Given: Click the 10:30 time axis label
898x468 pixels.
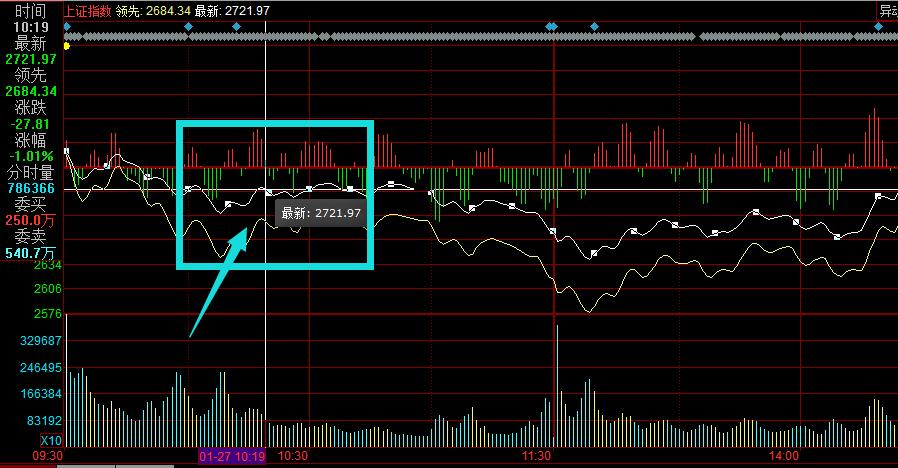Looking at the screenshot, I should (293, 456).
